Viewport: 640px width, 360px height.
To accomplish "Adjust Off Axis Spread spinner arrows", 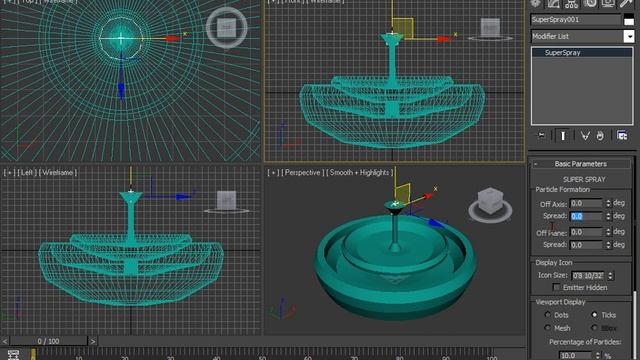I will 608,216.
